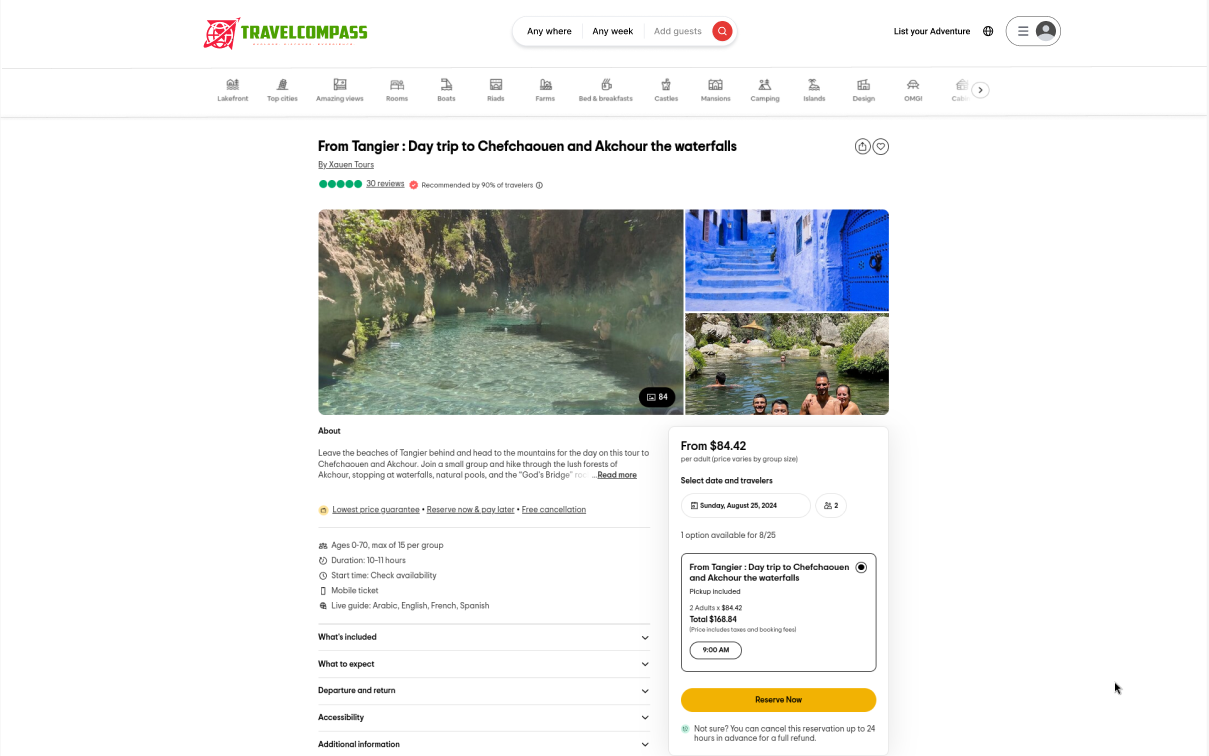
Task: Open the OMG! category
Action: point(913,90)
